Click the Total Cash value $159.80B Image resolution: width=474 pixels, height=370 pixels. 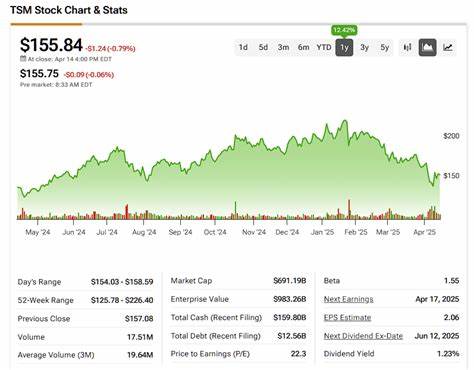point(290,318)
